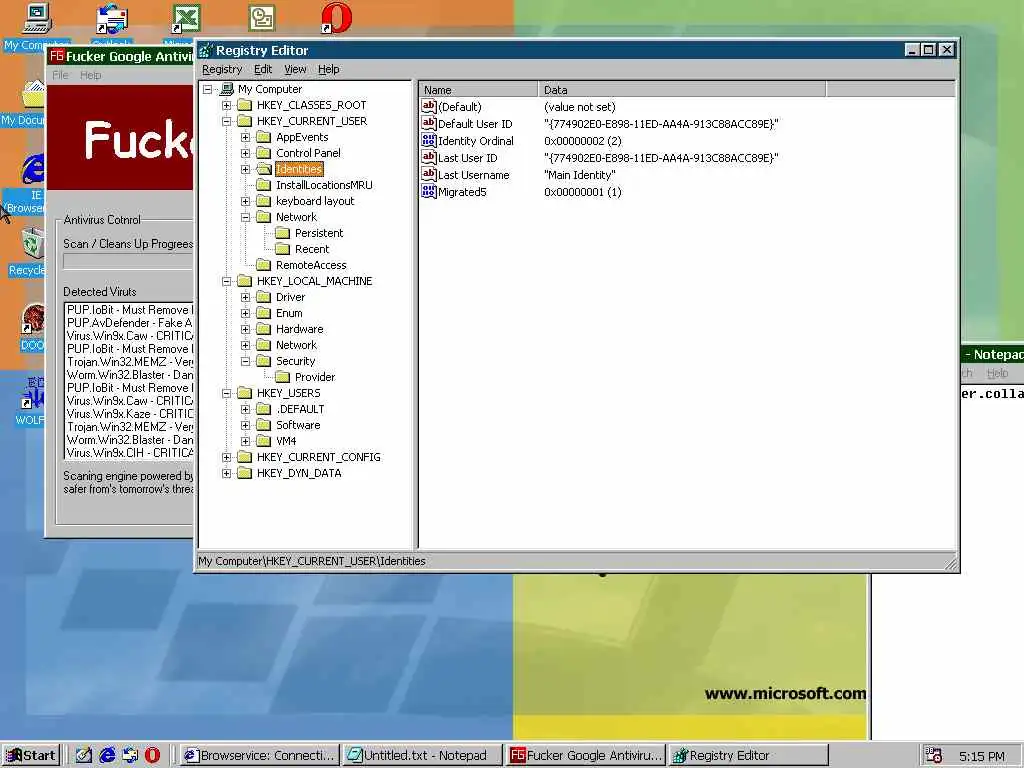This screenshot has width=1024, height=768.
Task: Click the Scan progress bar in Antivirus window
Action: 128,261
